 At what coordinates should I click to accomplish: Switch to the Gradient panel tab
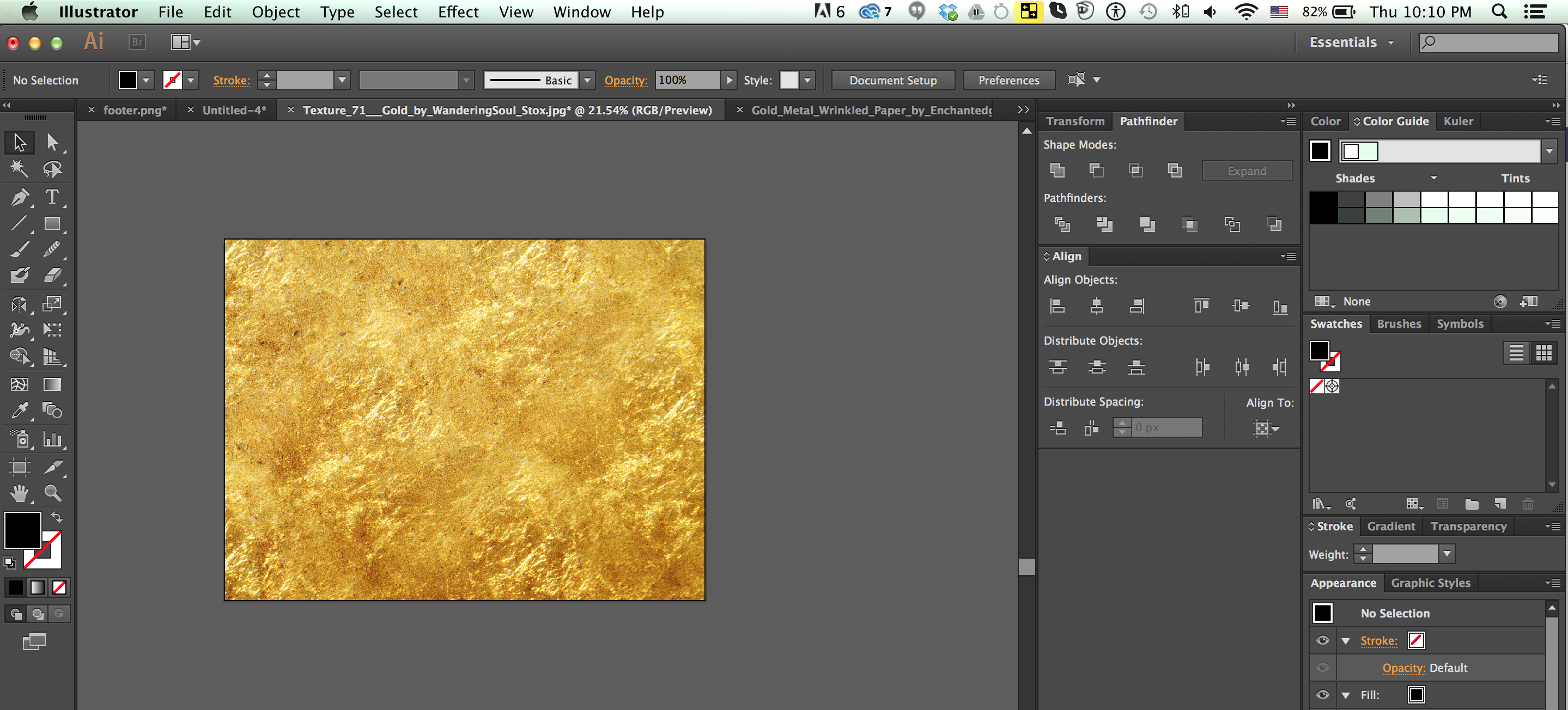[1391, 527]
